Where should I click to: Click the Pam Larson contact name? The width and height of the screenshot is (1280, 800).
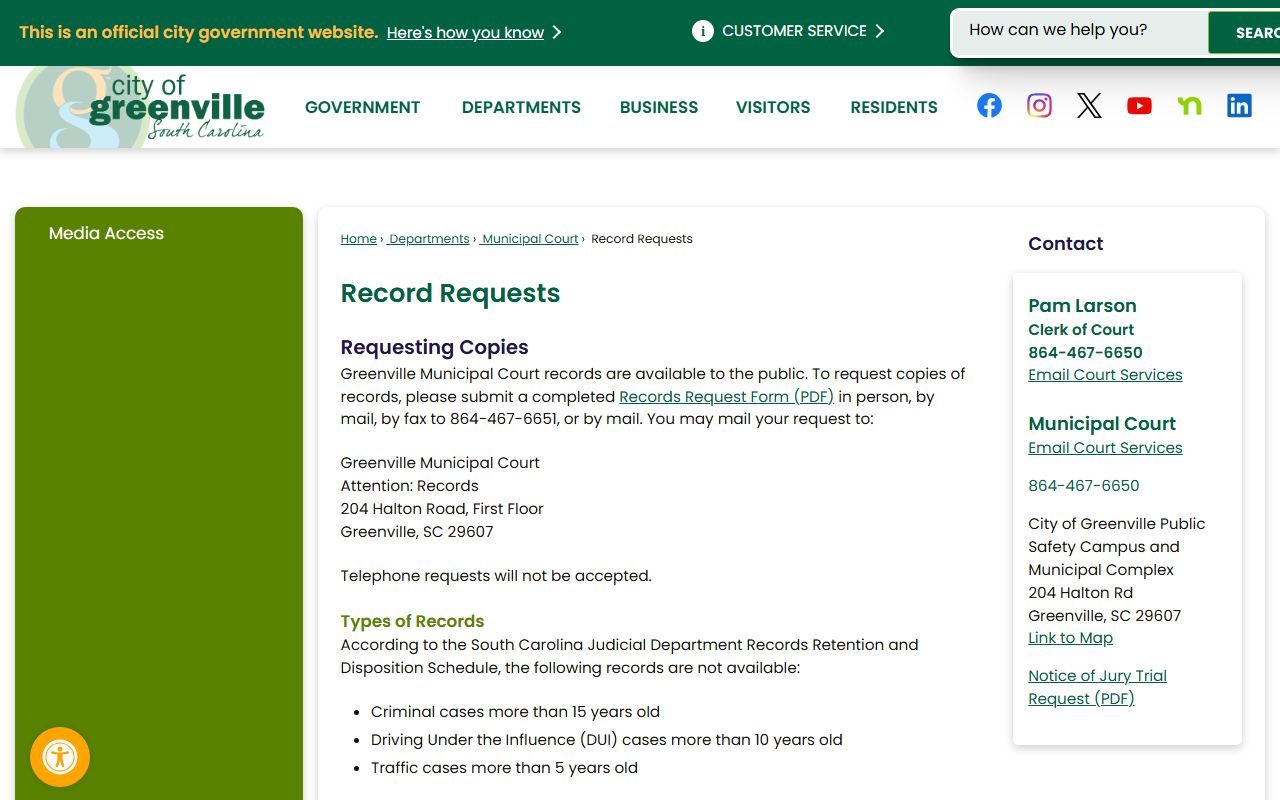[x=1082, y=306]
